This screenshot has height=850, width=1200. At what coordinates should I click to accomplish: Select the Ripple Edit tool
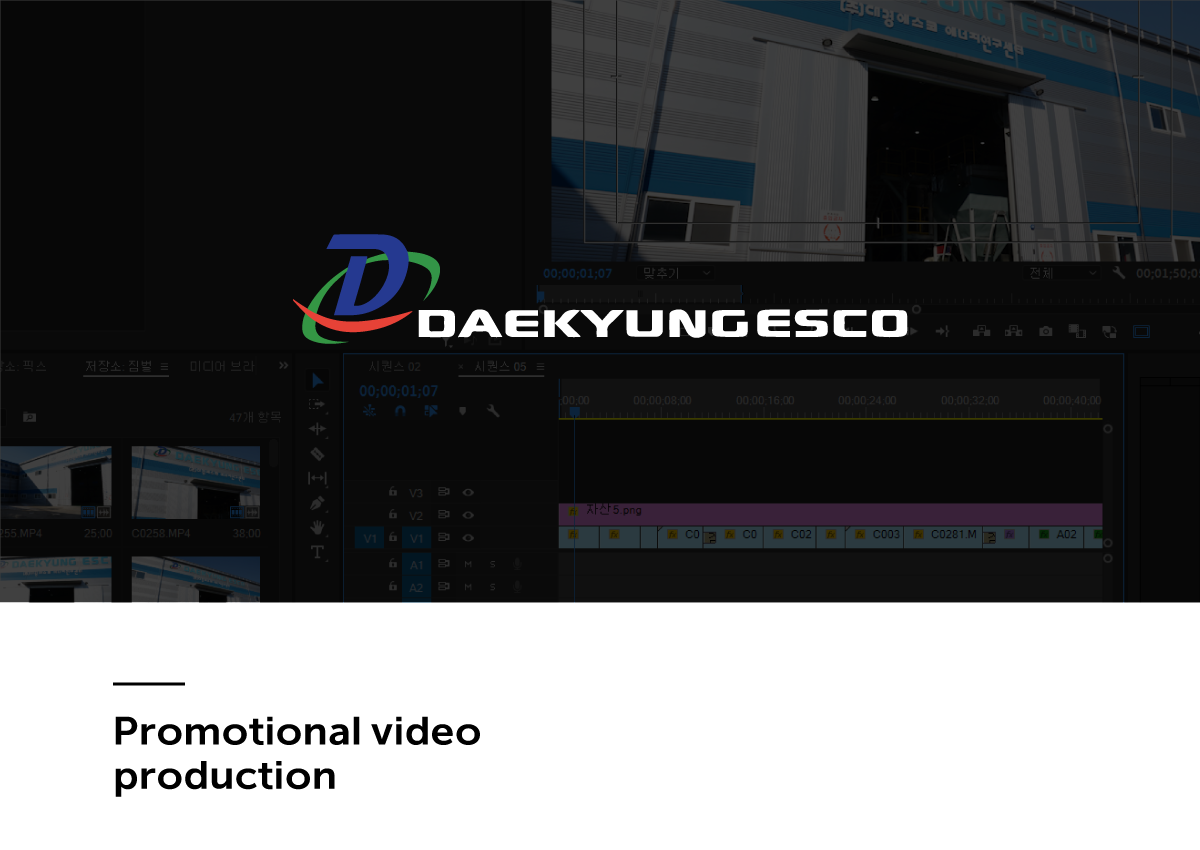tap(317, 429)
